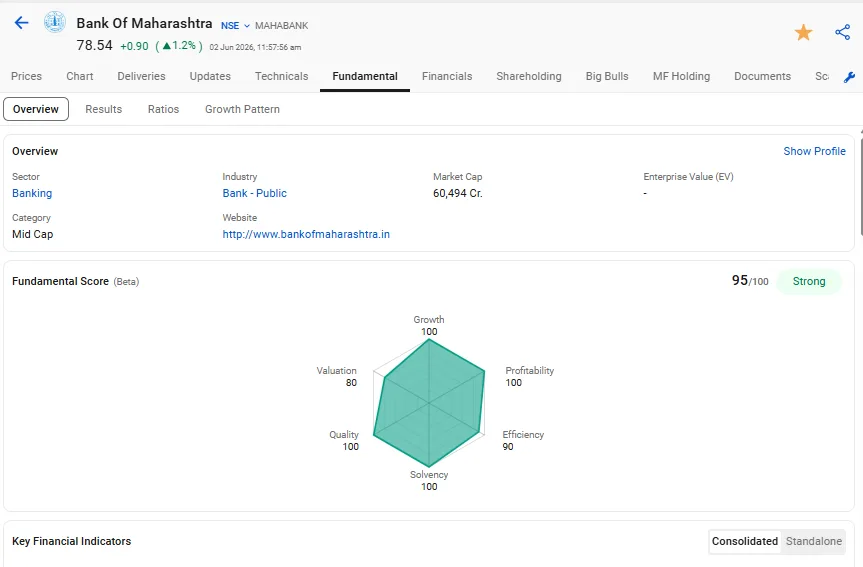Click the Efficiency 90 chart label
This screenshot has height=567, width=863.
click(523, 440)
